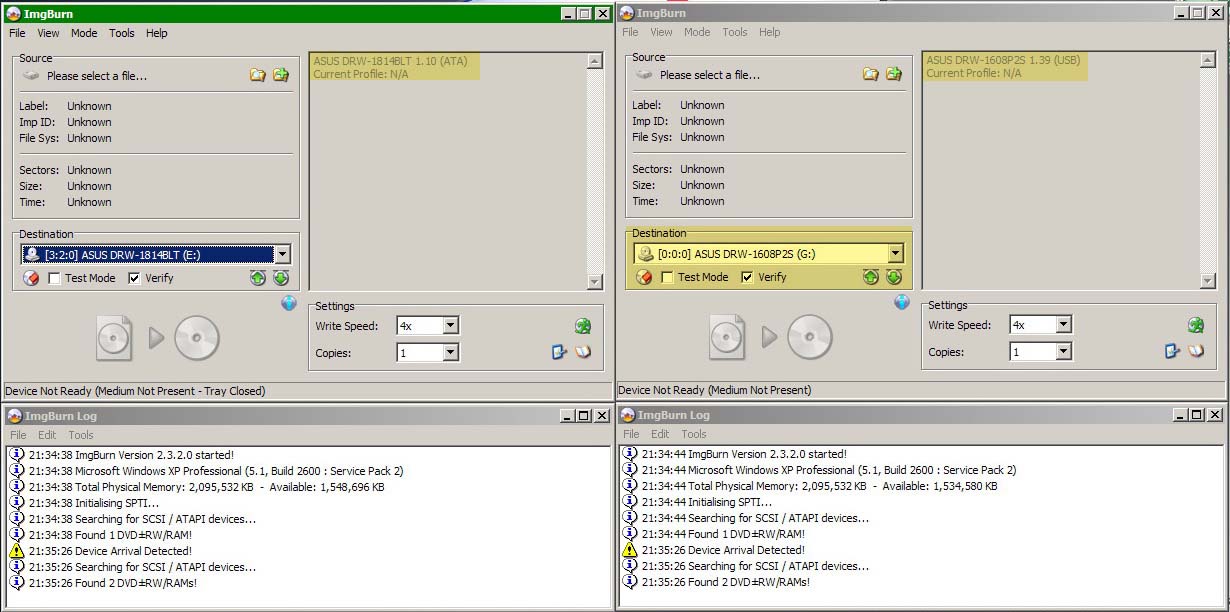Start the write with the big disc button, E: window
1230x612 pixels.
coord(197,338)
